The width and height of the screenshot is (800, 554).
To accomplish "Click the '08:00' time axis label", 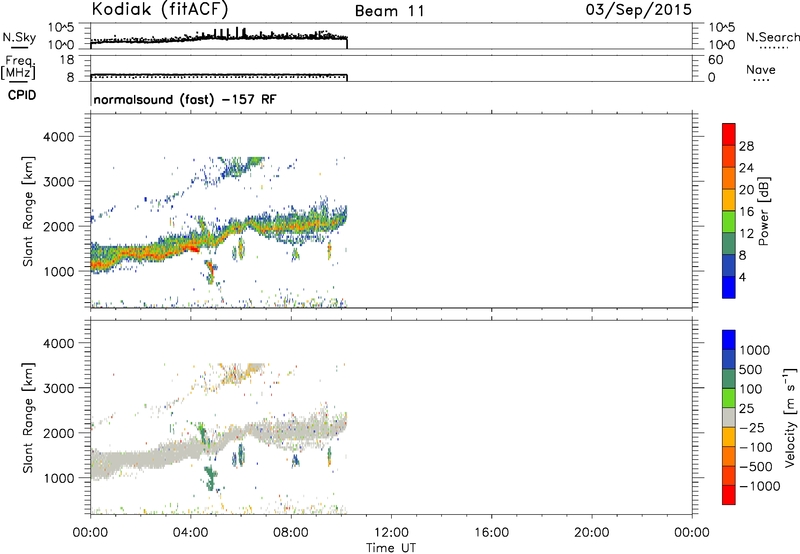I will [x=291, y=533].
